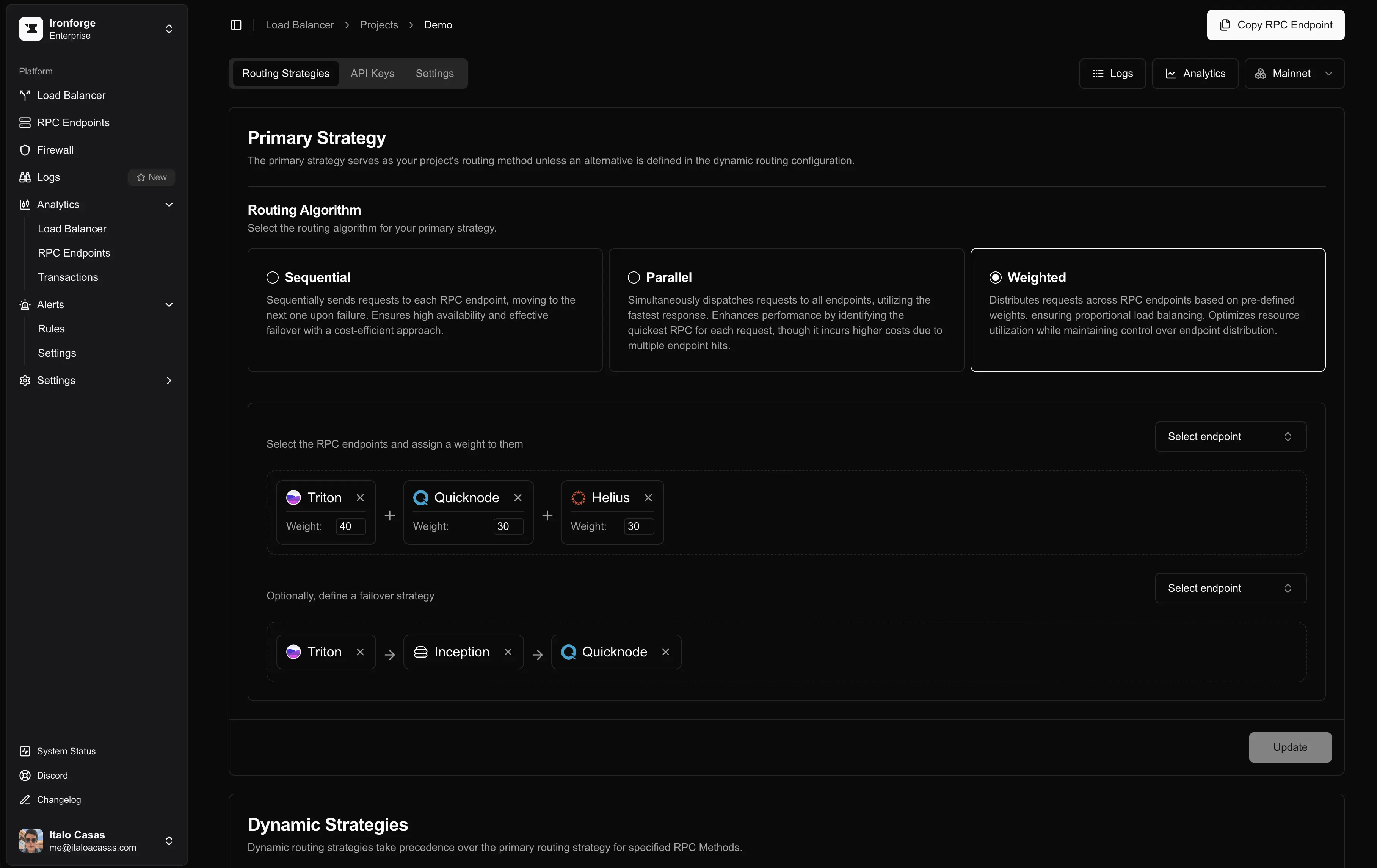Remove Quicknode from weighted endpoints

[x=518, y=497]
